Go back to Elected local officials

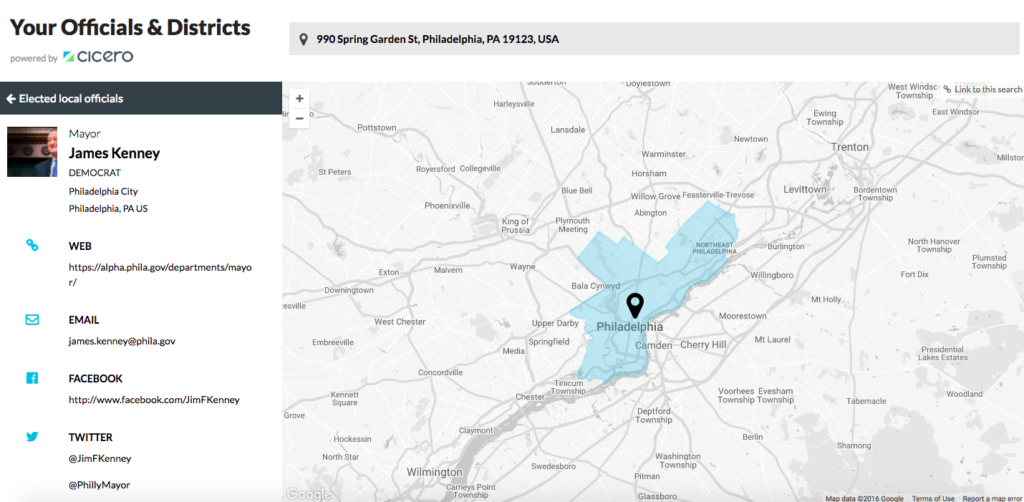[x=65, y=99]
